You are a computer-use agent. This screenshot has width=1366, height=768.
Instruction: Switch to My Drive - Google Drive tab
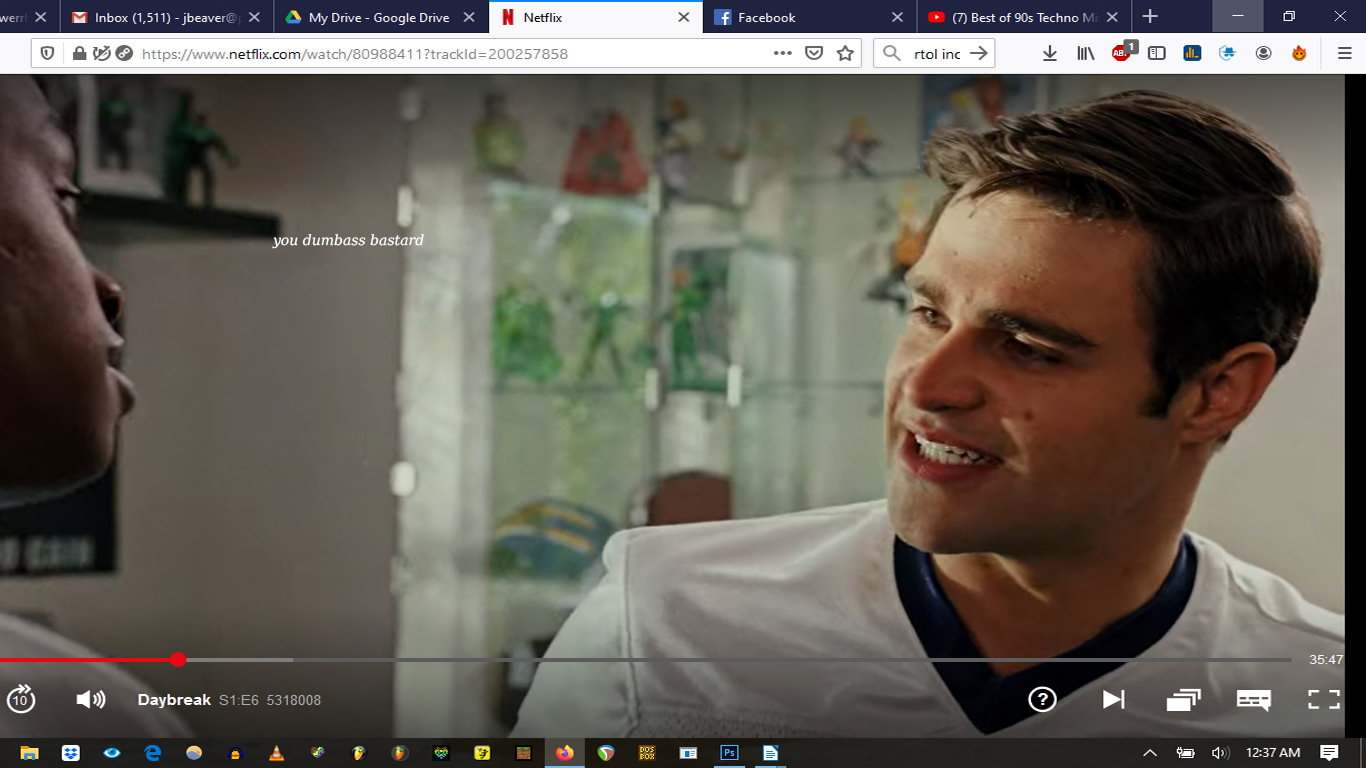pyautogui.click(x=379, y=17)
